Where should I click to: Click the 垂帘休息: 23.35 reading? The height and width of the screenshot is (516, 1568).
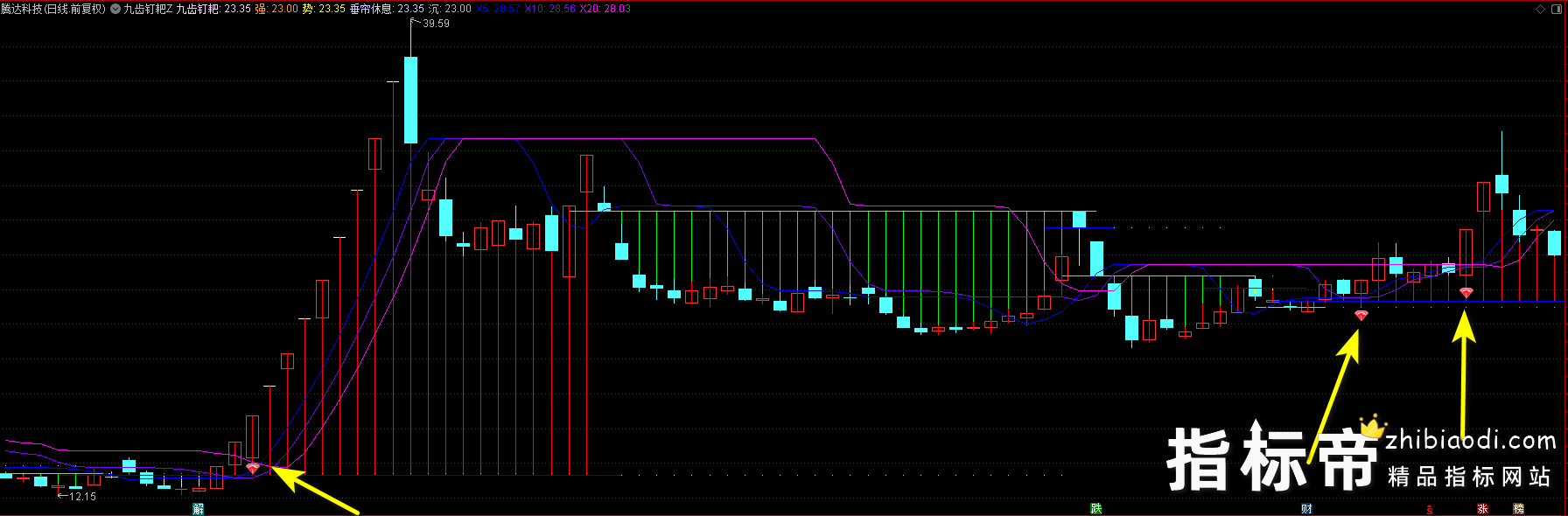click(387, 9)
